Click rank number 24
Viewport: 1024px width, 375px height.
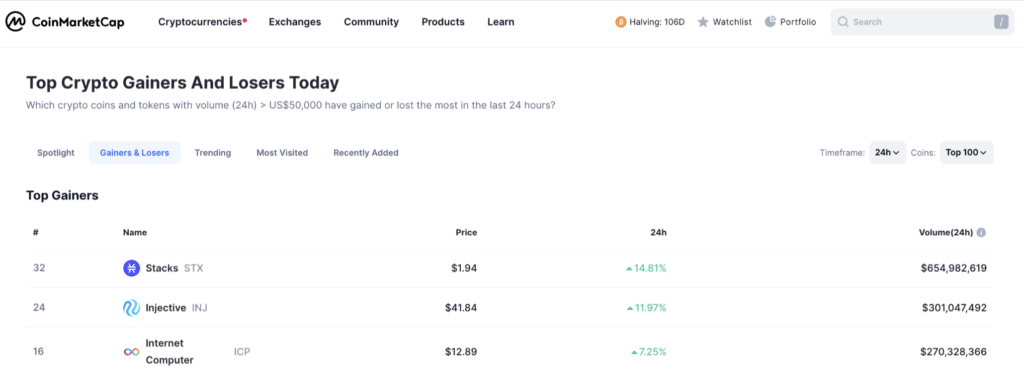39,308
